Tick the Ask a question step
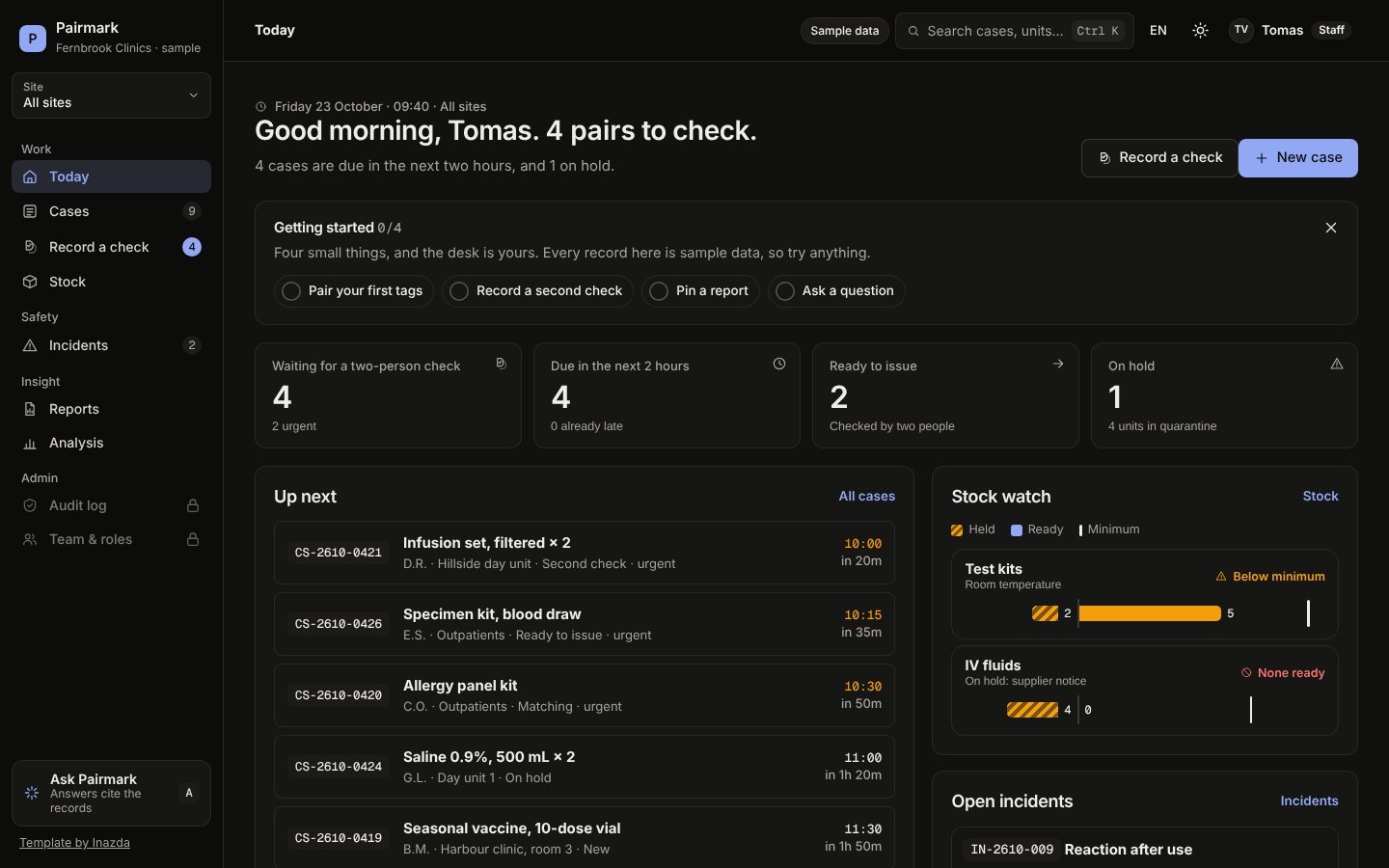This screenshot has height=868, width=1389. [836, 291]
